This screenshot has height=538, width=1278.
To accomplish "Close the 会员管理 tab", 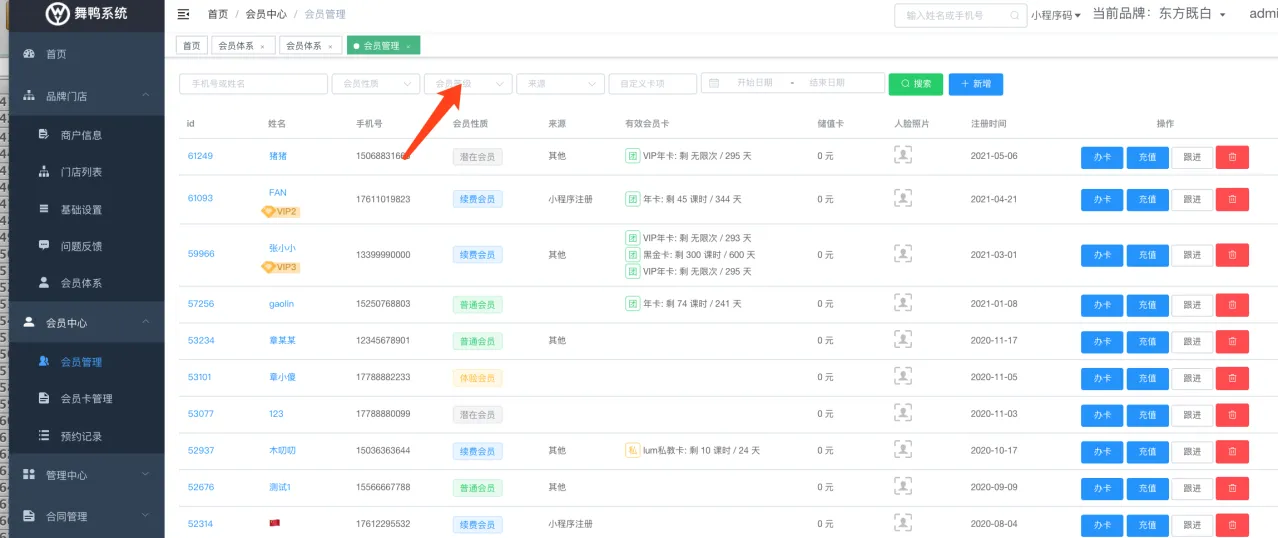I will pyautogui.click(x=408, y=46).
